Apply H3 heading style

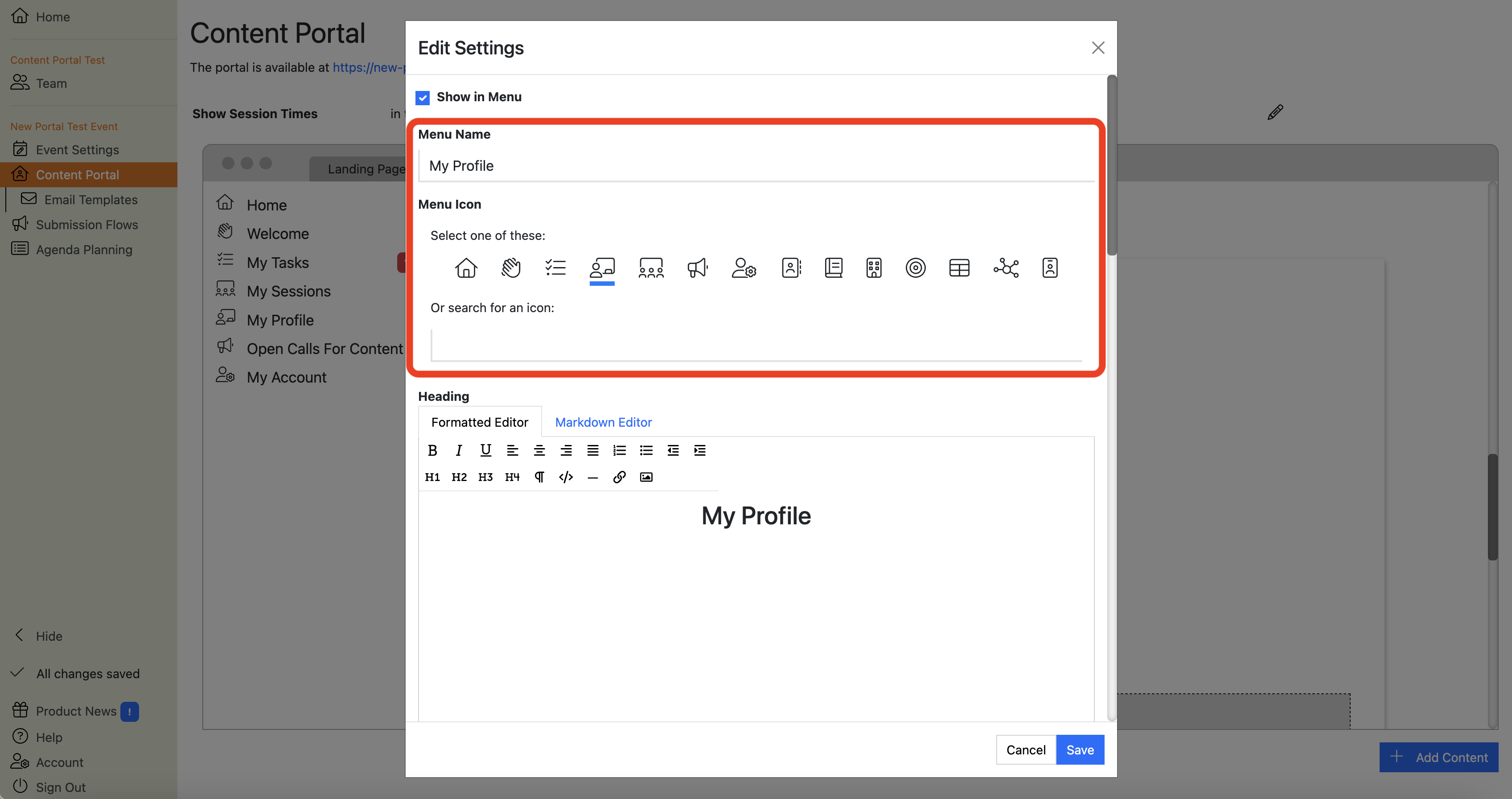pos(485,477)
